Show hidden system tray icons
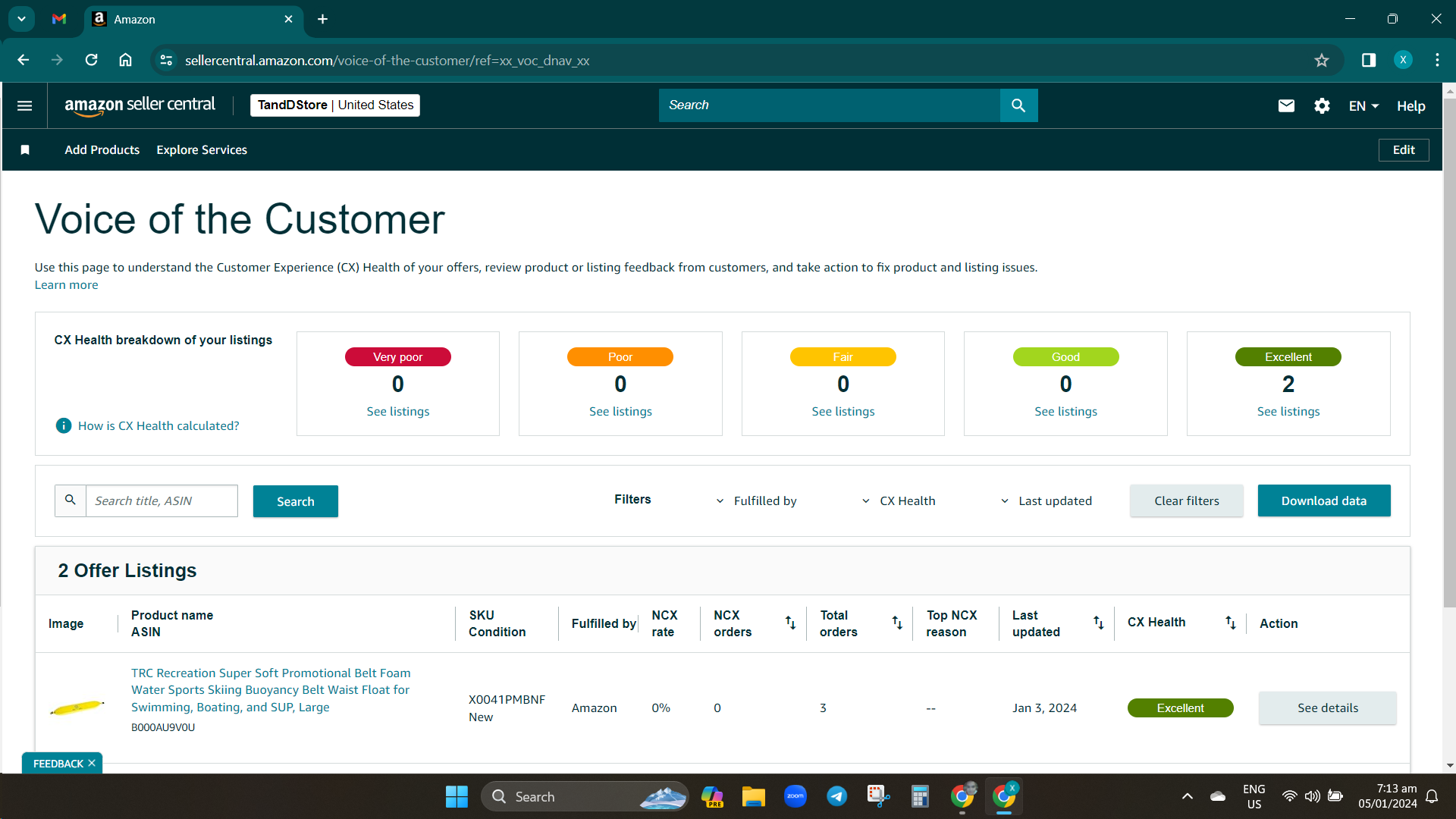This screenshot has height=819, width=1456. click(1187, 796)
